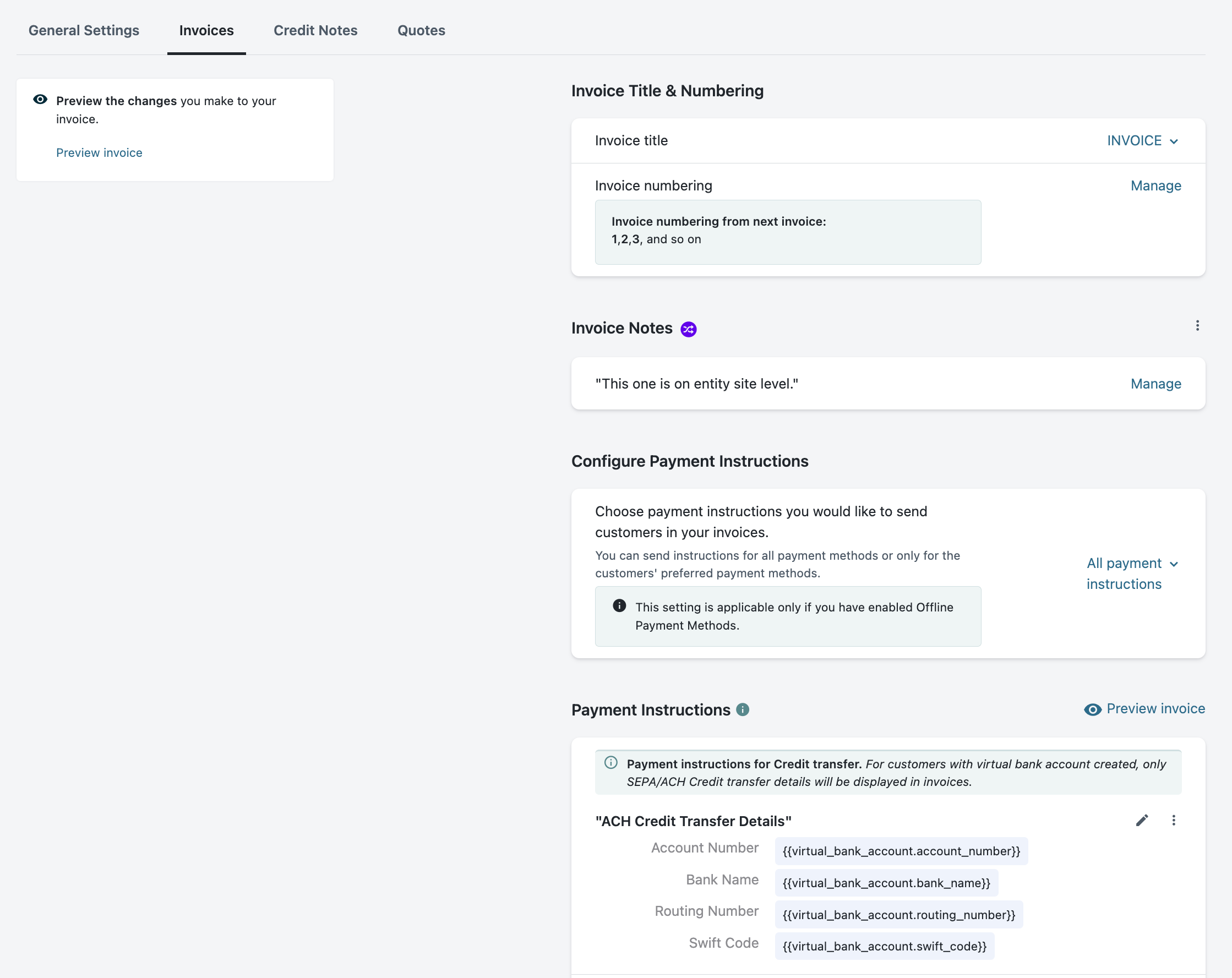This screenshot has width=1232, height=978.
Task: Click the eye icon beside the bottom Preview invoice link
Action: [1092, 709]
